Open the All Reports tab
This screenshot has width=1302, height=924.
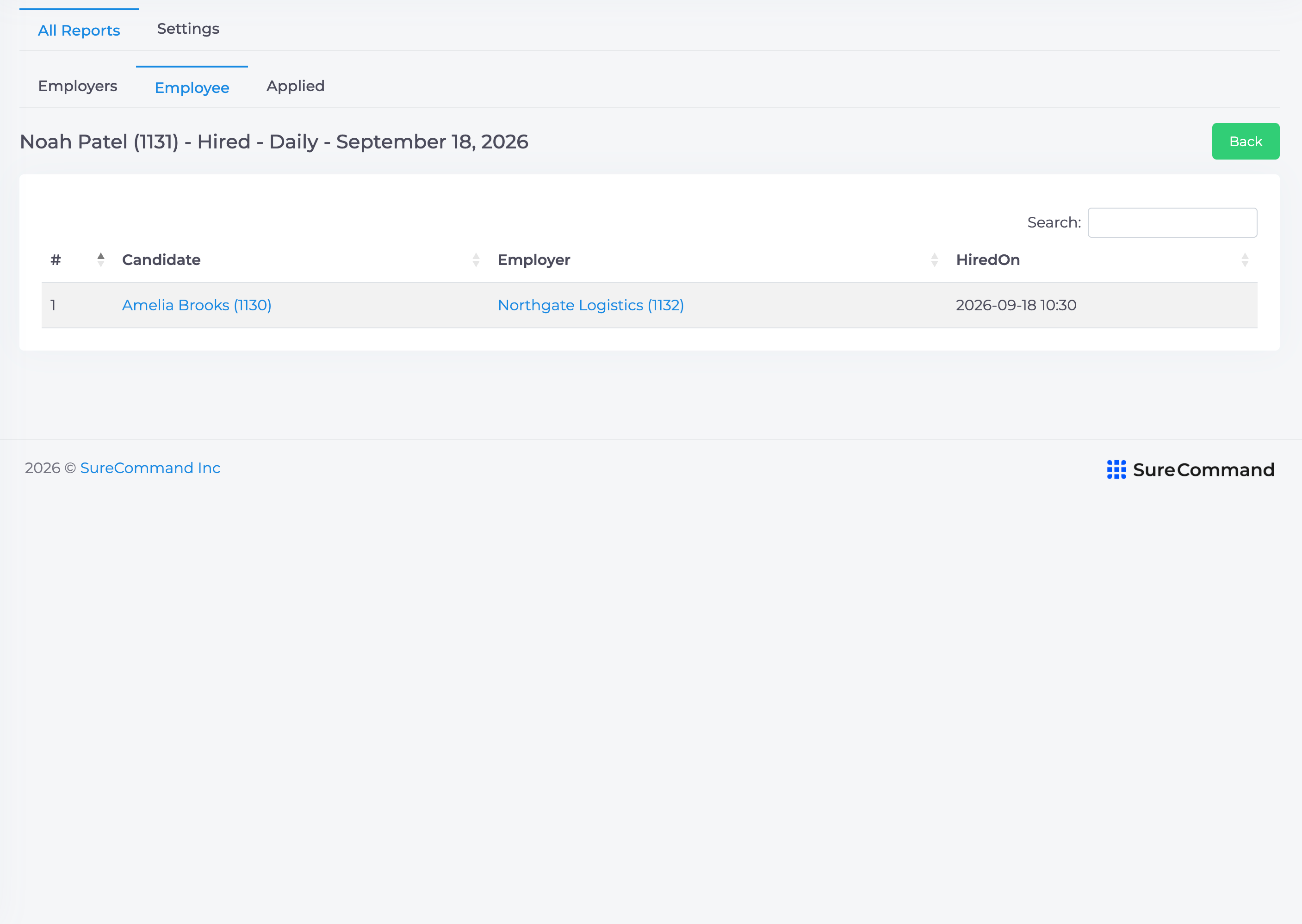79,30
